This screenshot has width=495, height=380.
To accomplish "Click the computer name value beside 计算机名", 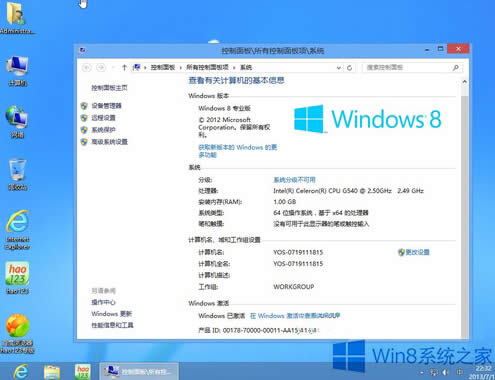I will coord(298,252).
